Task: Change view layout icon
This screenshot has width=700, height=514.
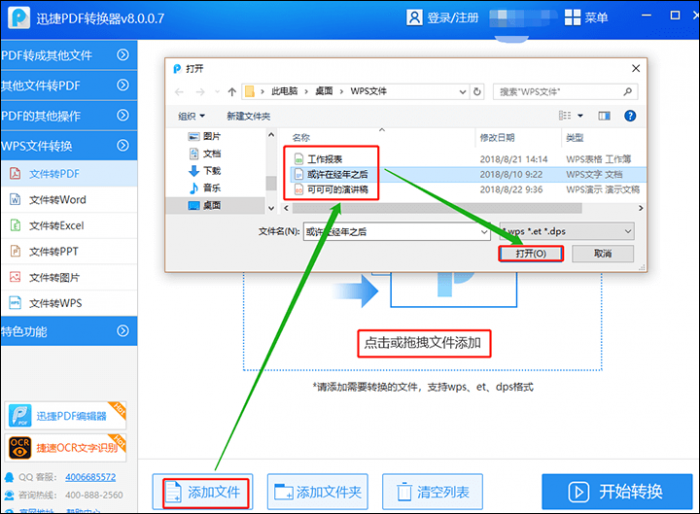Action: click(x=565, y=116)
